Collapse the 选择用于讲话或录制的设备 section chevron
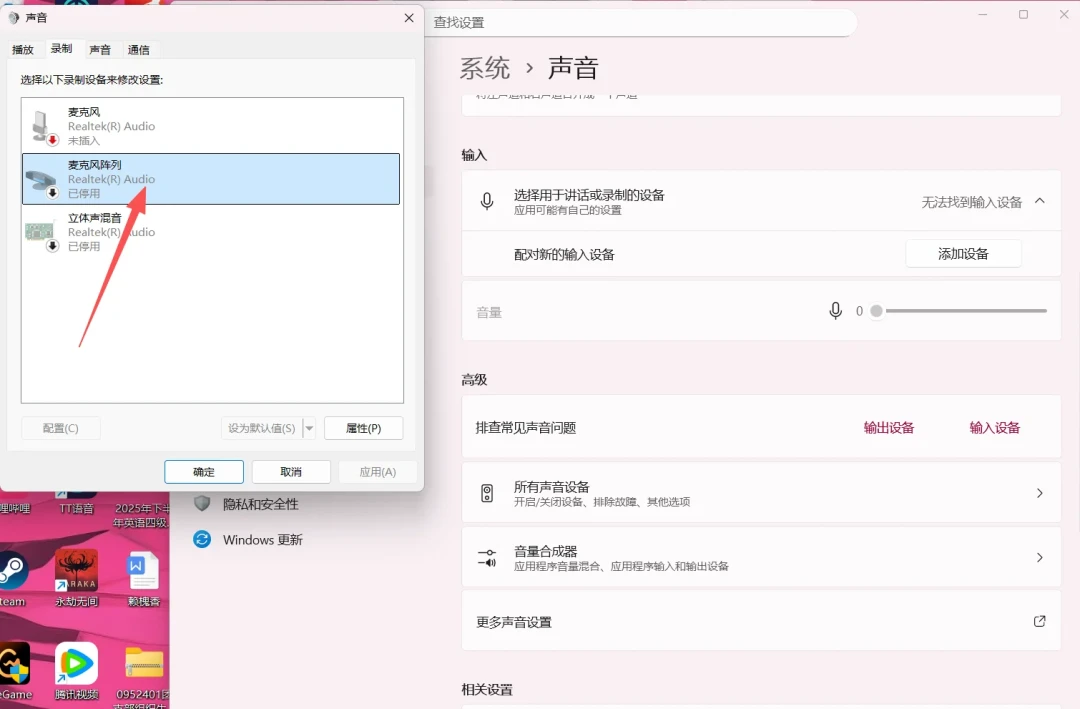 point(1040,201)
